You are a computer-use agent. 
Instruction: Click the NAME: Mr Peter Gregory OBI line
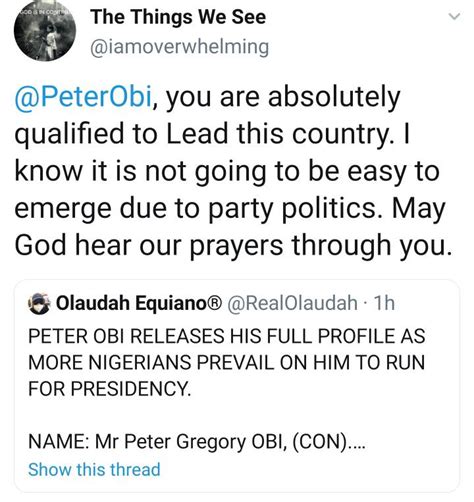click(x=197, y=442)
